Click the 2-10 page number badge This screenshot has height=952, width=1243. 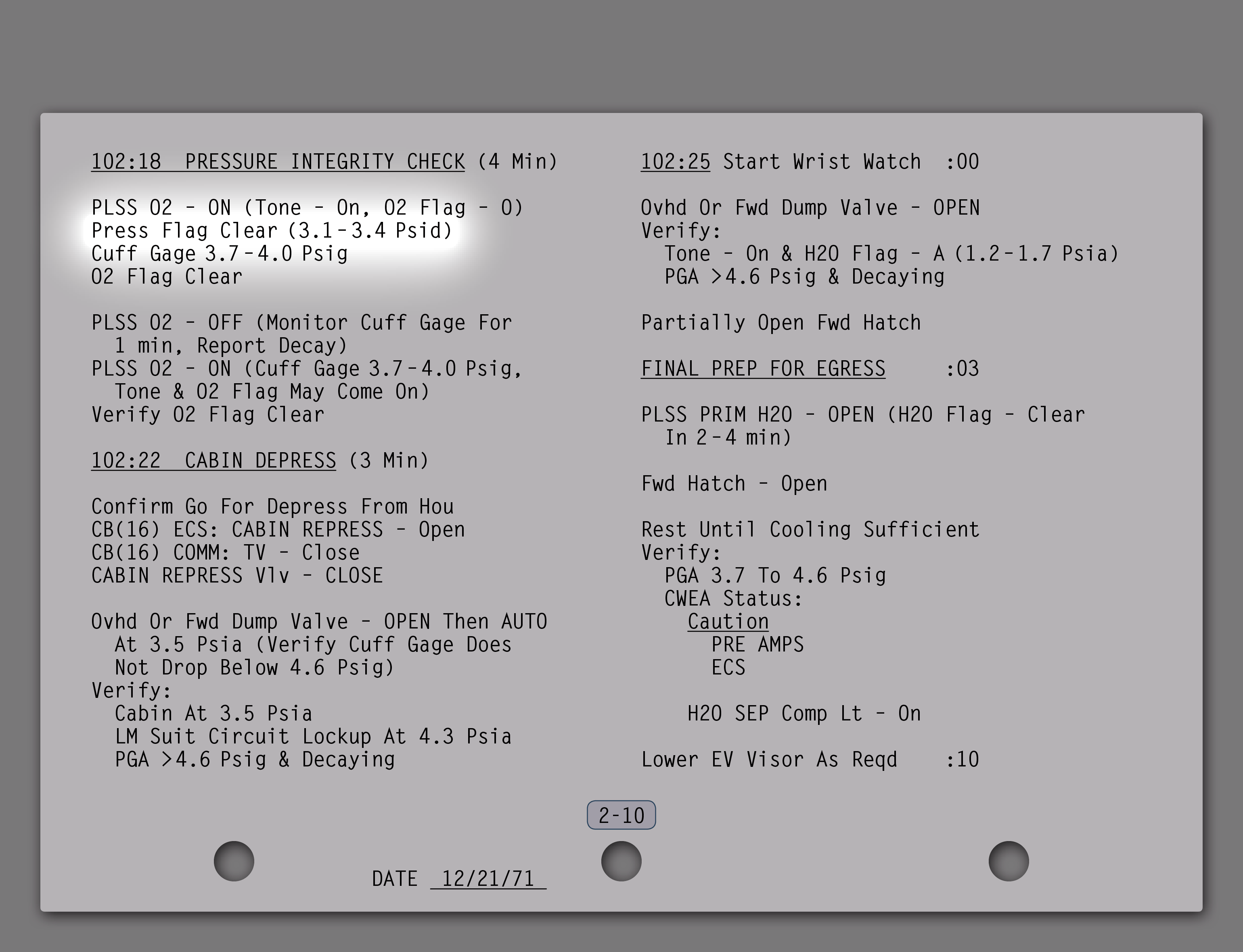pyautogui.click(x=621, y=815)
